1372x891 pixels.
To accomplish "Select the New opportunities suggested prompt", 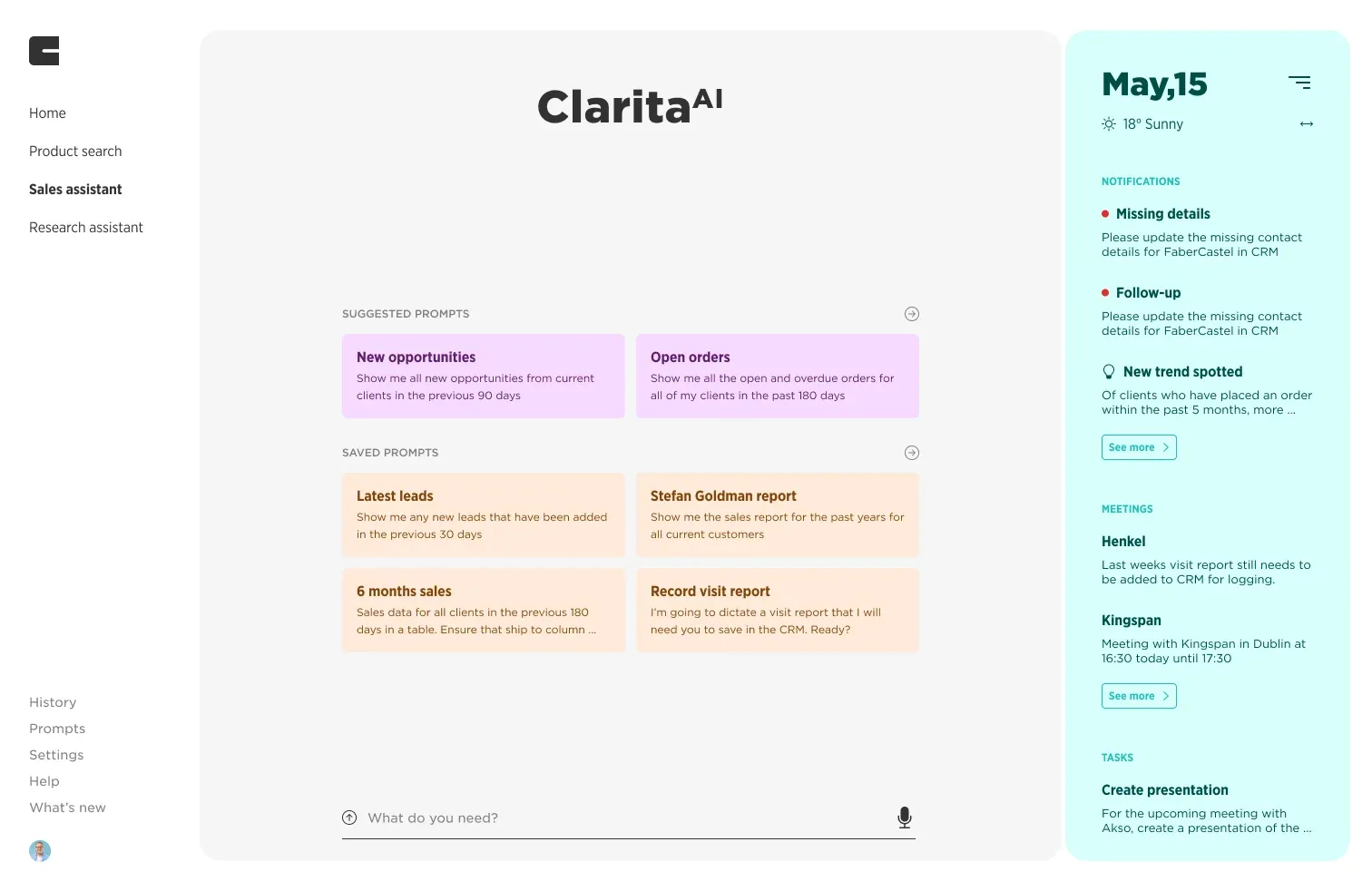I will [x=484, y=376].
